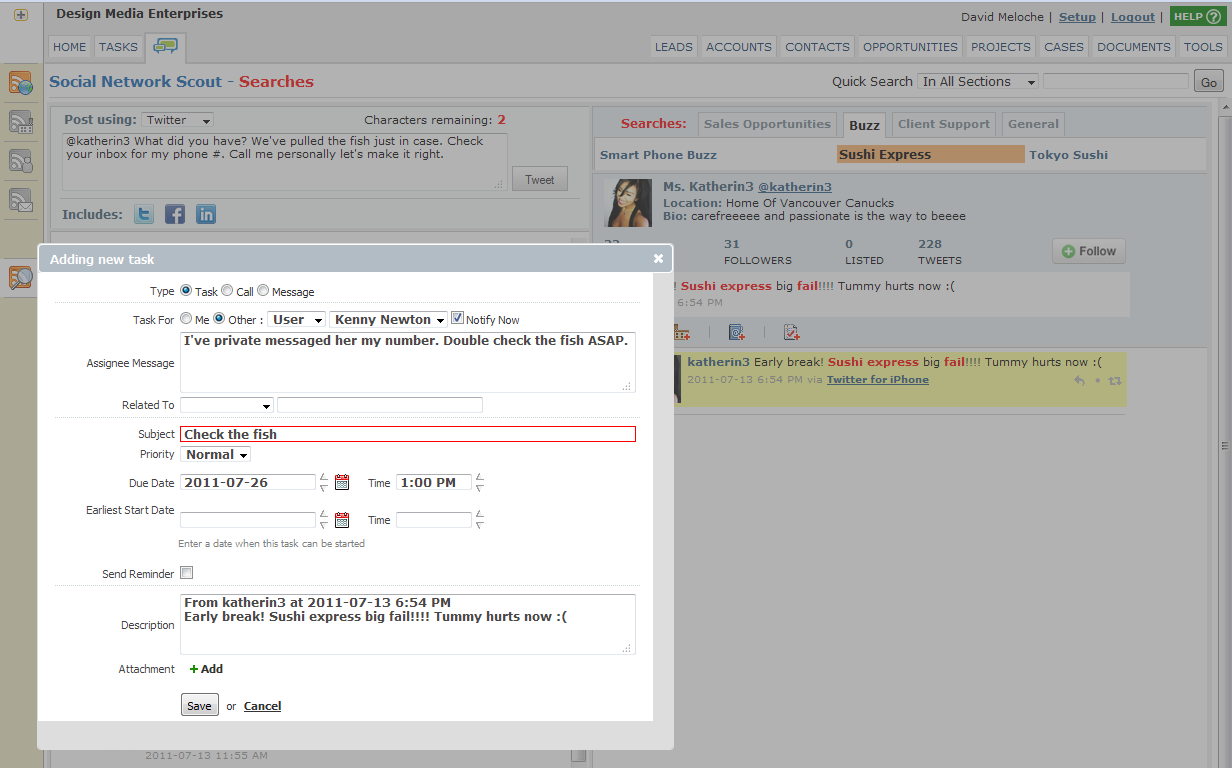
Task: Click the building-with-plus icon under the tweet
Action: [682, 332]
